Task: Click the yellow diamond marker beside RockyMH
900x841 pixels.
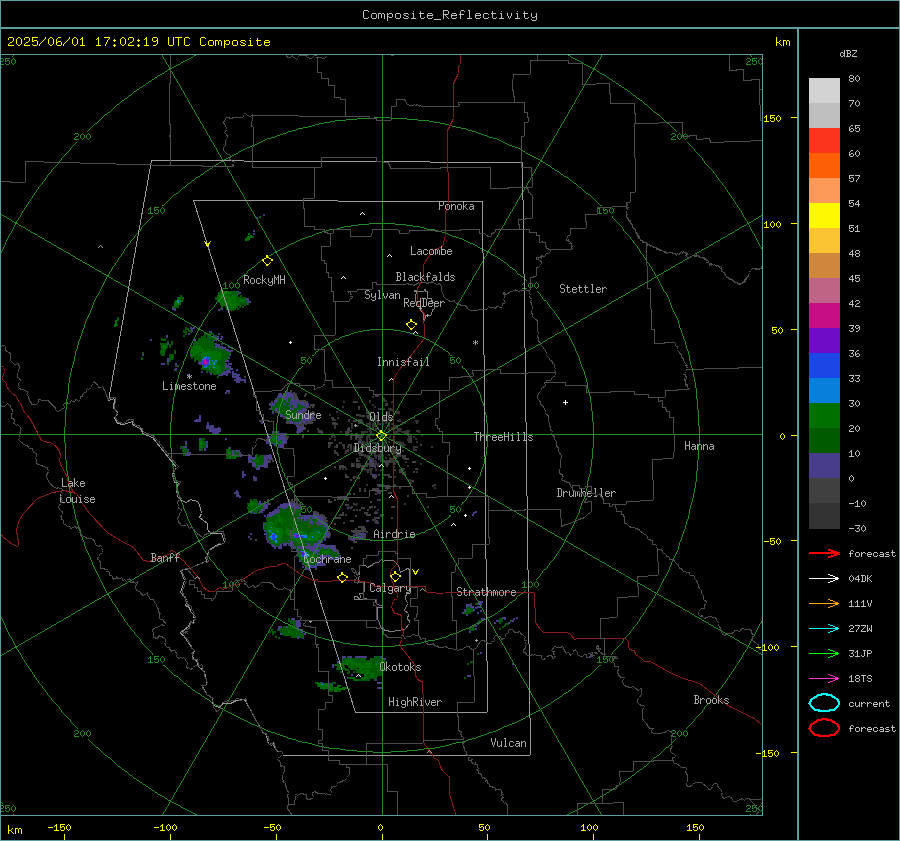Action: [x=267, y=261]
